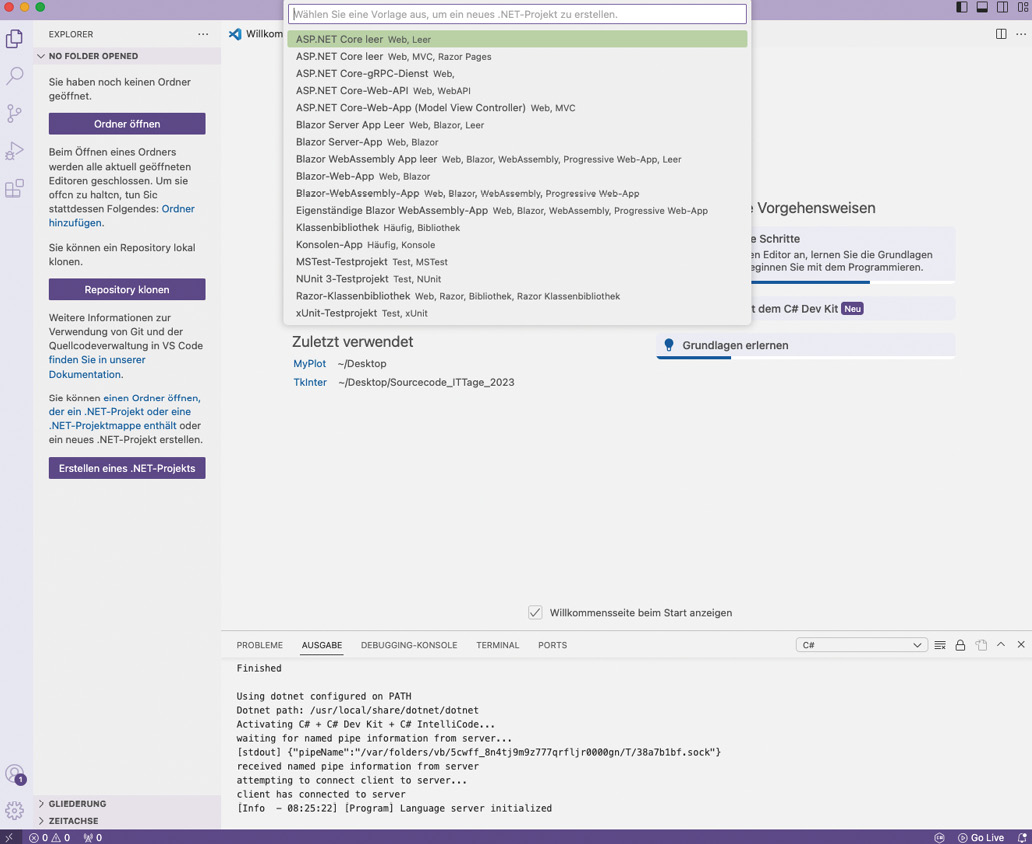Open recent MyPlot project link
1032x844 pixels.
[309, 363]
